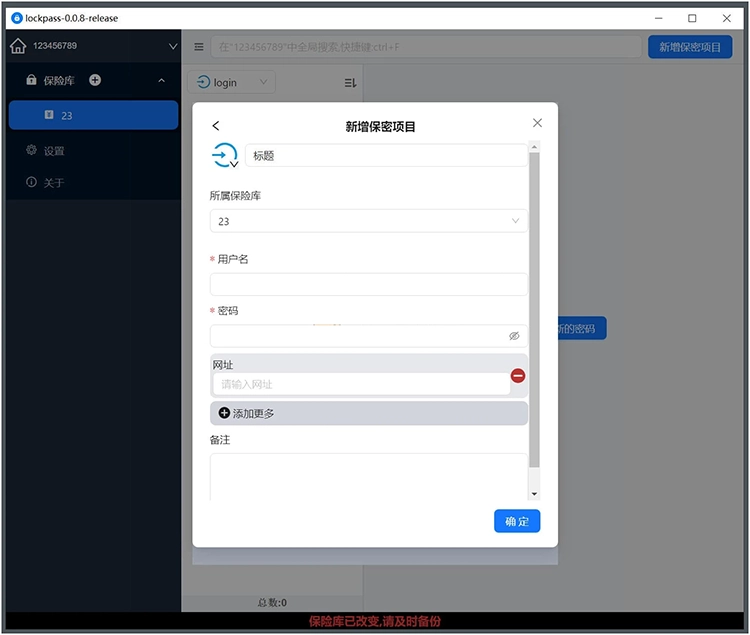Open the 关于 about page
Image resolution: width=750 pixels, height=635 pixels.
tap(53, 183)
